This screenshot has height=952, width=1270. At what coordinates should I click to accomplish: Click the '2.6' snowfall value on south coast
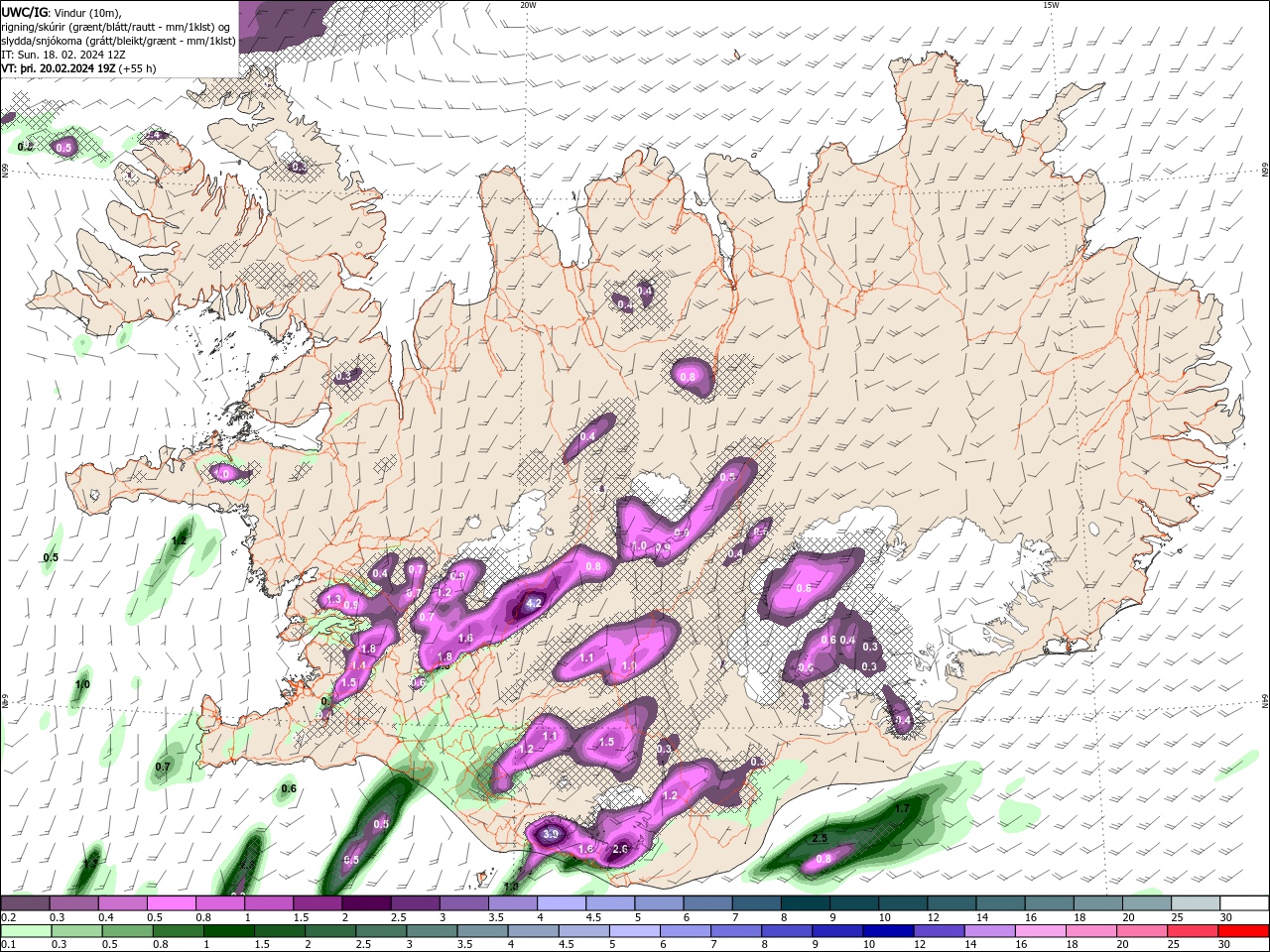point(621,849)
